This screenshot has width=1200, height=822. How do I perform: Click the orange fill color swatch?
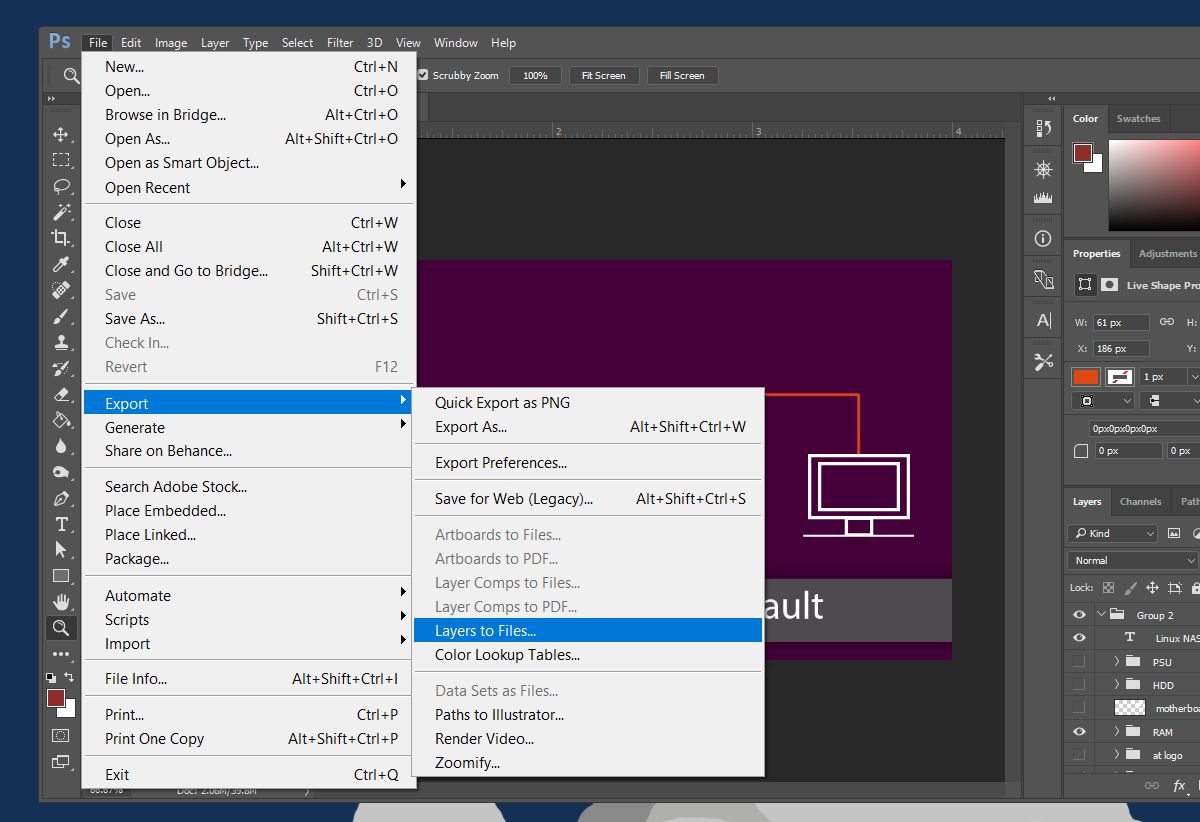coord(1085,377)
